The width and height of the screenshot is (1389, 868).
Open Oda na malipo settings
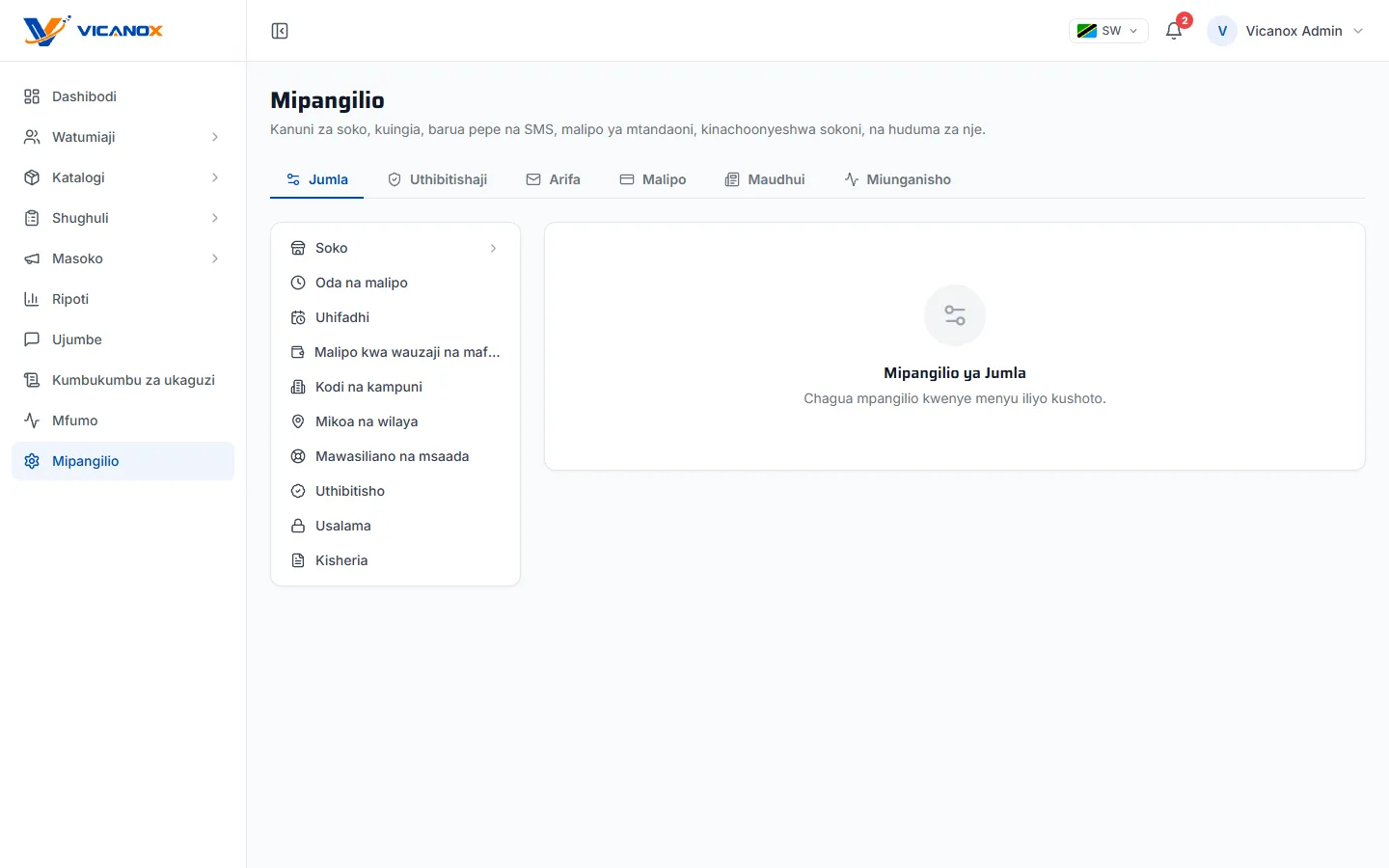pos(395,283)
